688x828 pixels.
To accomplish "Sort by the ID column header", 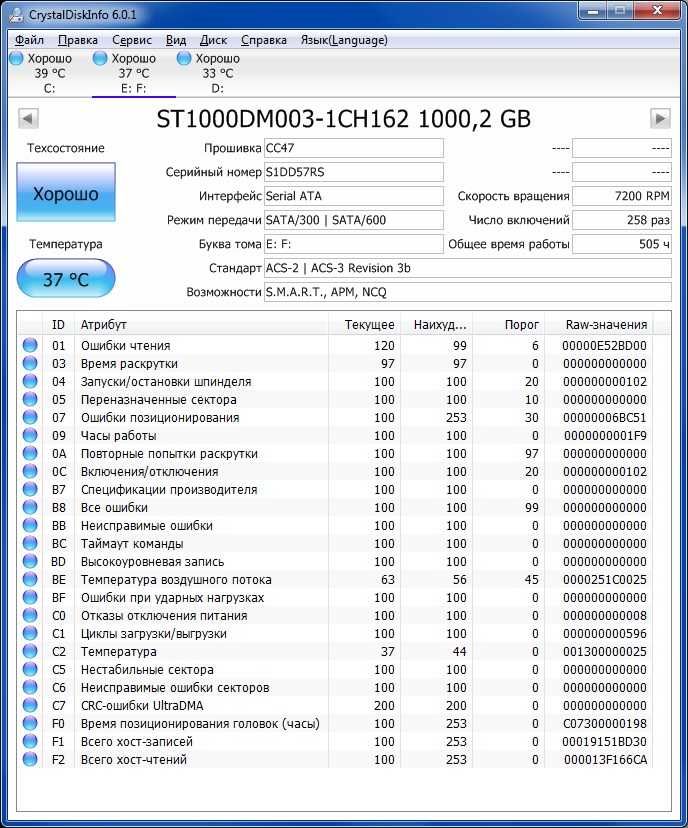I will pos(58,325).
